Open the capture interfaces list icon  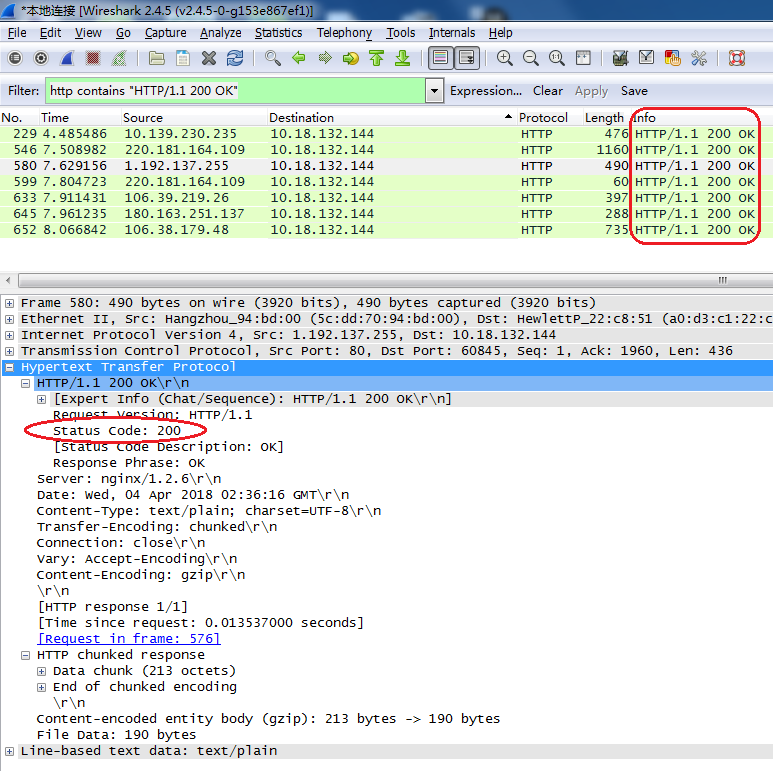click(x=15, y=58)
